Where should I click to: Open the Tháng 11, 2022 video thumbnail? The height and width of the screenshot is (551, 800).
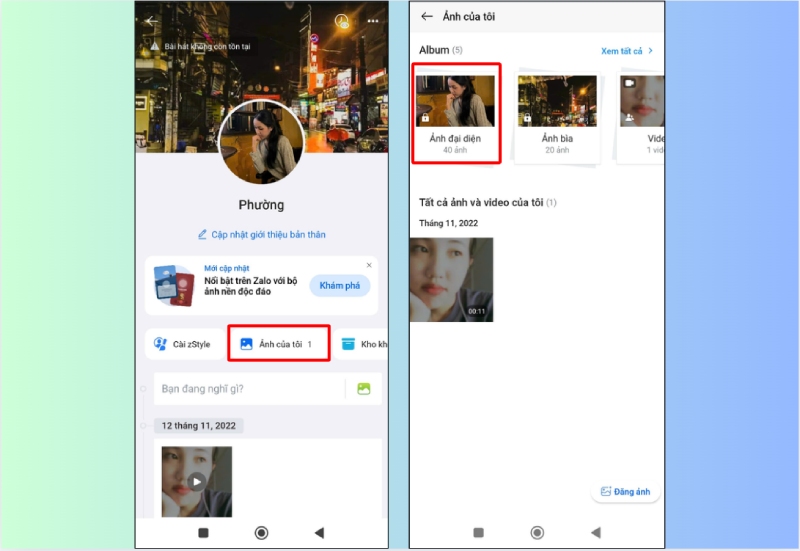point(451,279)
